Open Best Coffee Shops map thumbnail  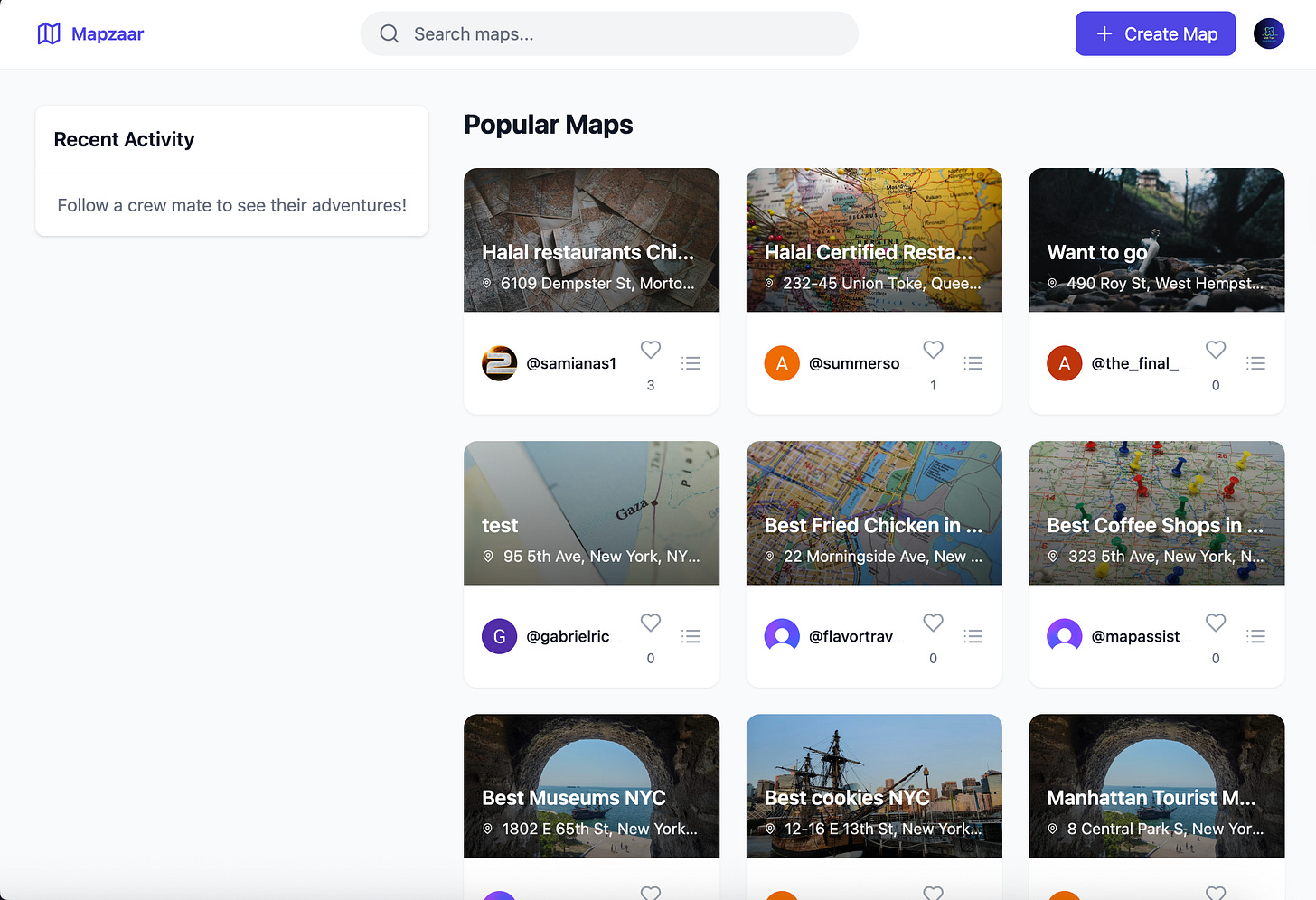click(x=1156, y=512)
